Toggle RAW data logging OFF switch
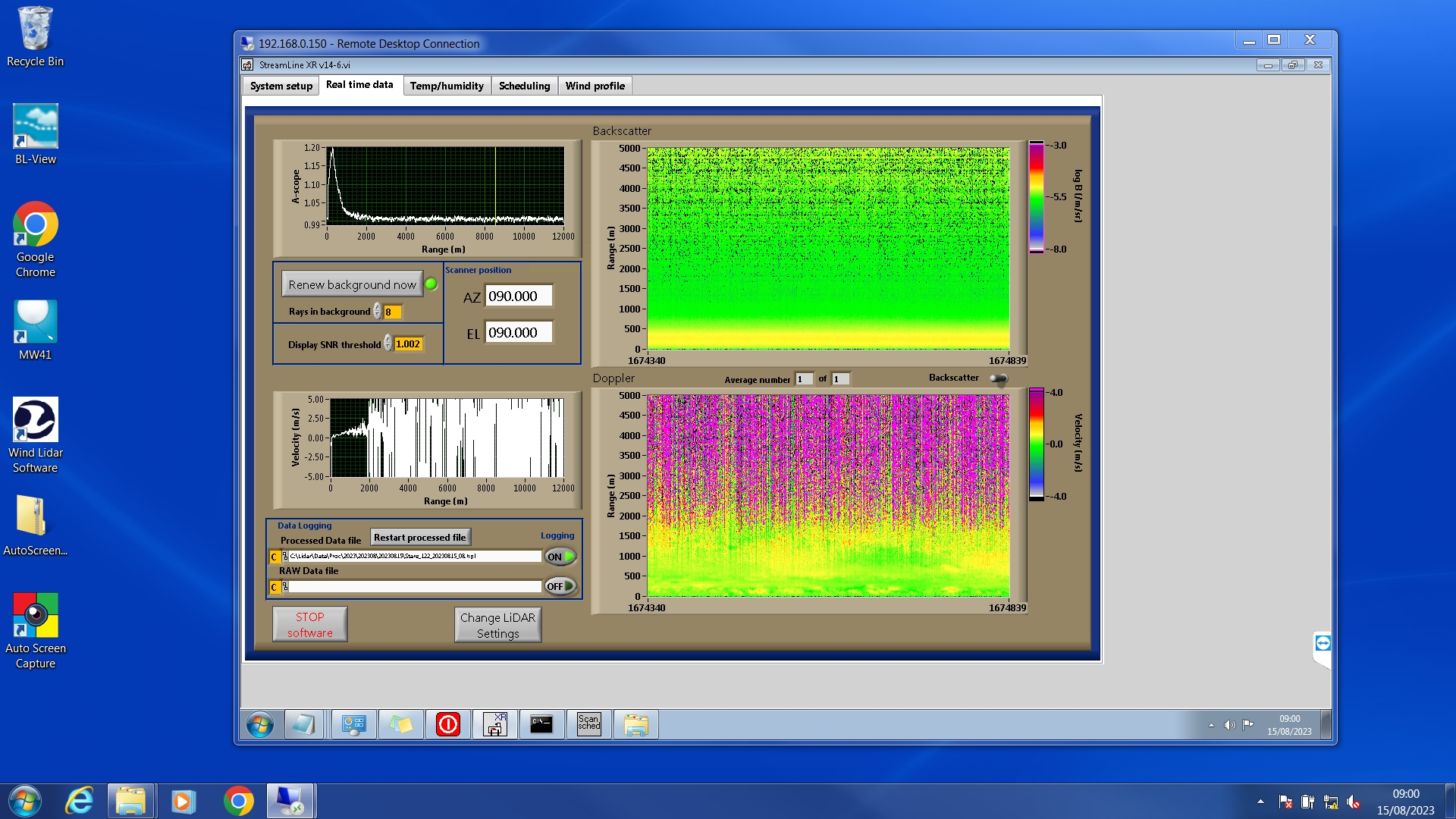This screenshot has height=819, width=1456. (560, 586)
